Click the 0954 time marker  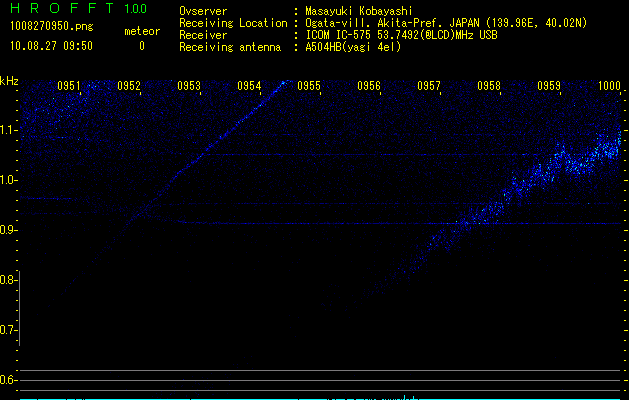coord(249,86)
